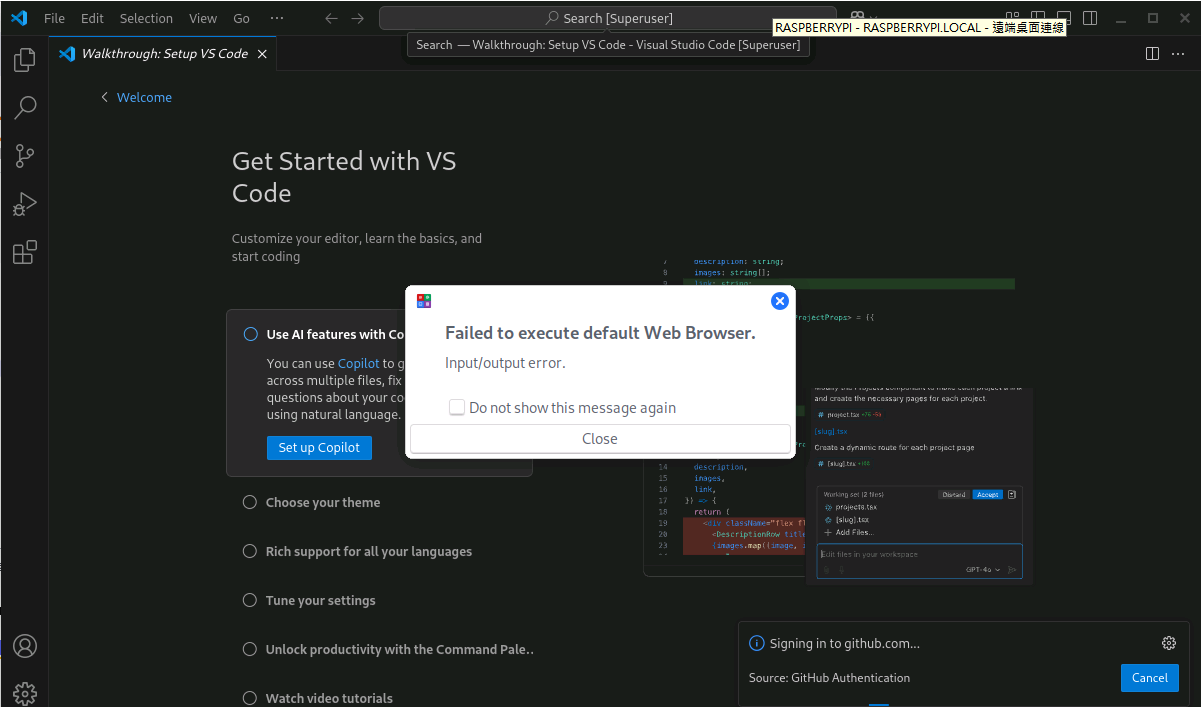1201x707 pixels.
Task: Open the Explorer view in activity bar
Action: pos(25,61)
